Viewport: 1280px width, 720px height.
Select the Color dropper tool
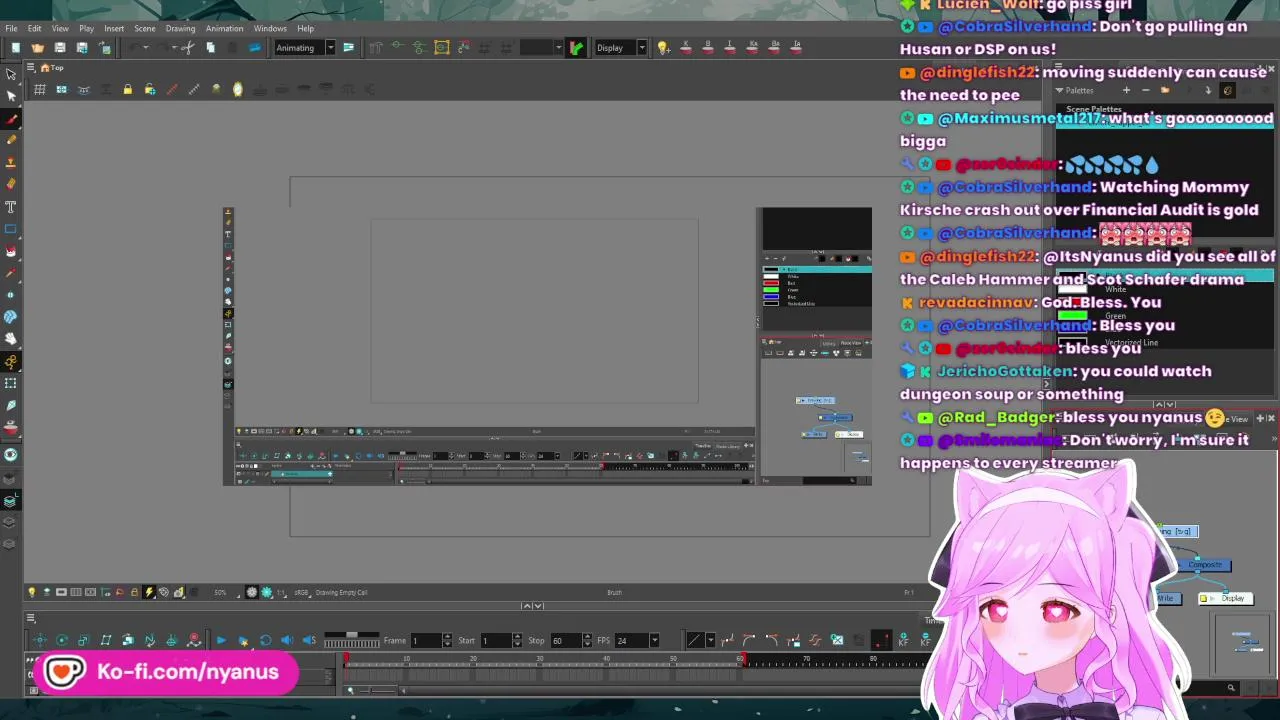pos(11,272)
